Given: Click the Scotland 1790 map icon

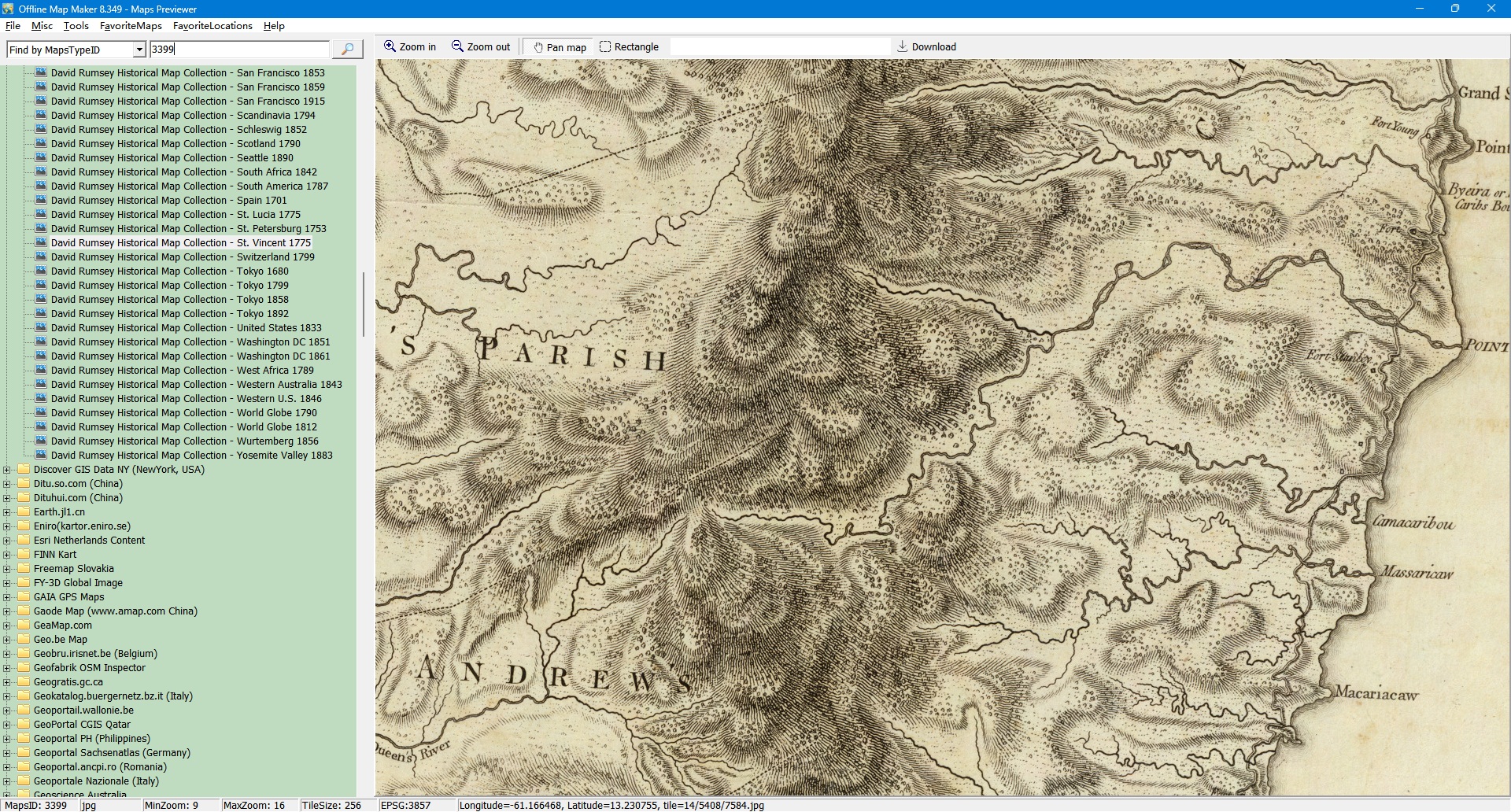Looking at the screenshot, I should click(41, 144).
